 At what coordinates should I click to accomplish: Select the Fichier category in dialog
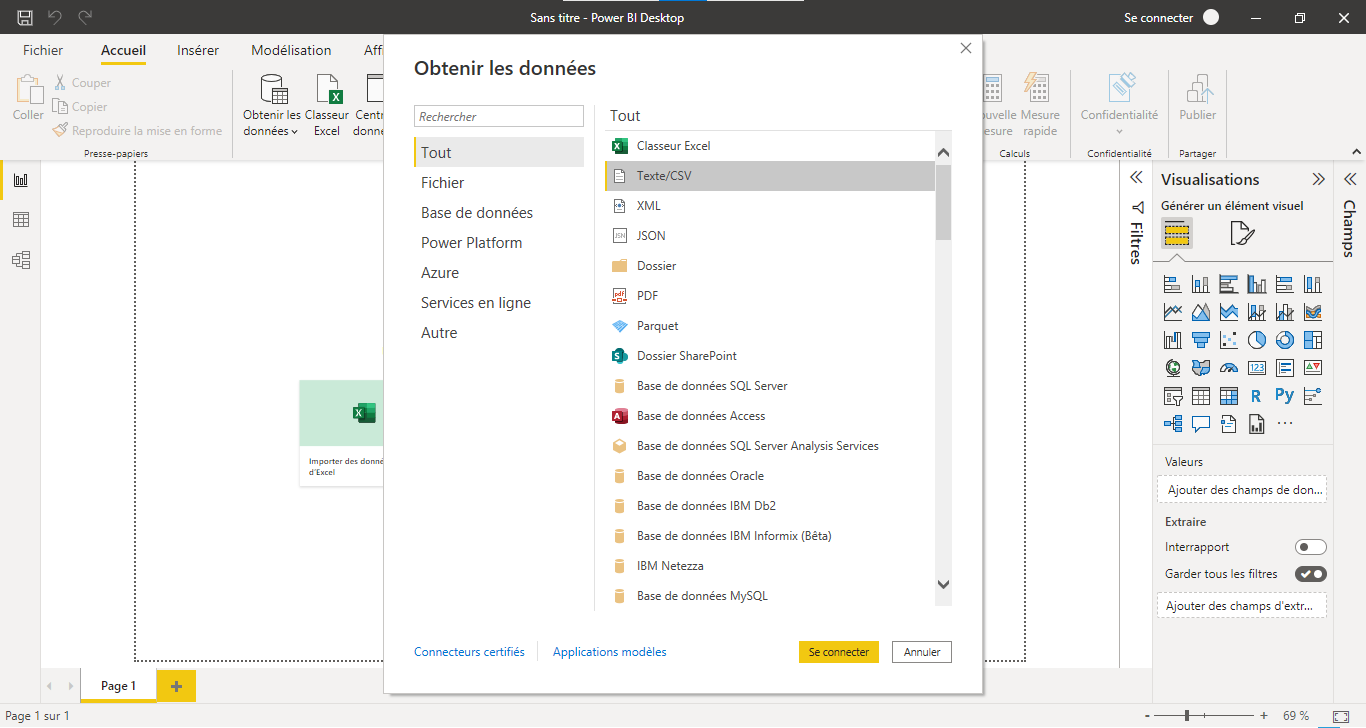point(499,183)
